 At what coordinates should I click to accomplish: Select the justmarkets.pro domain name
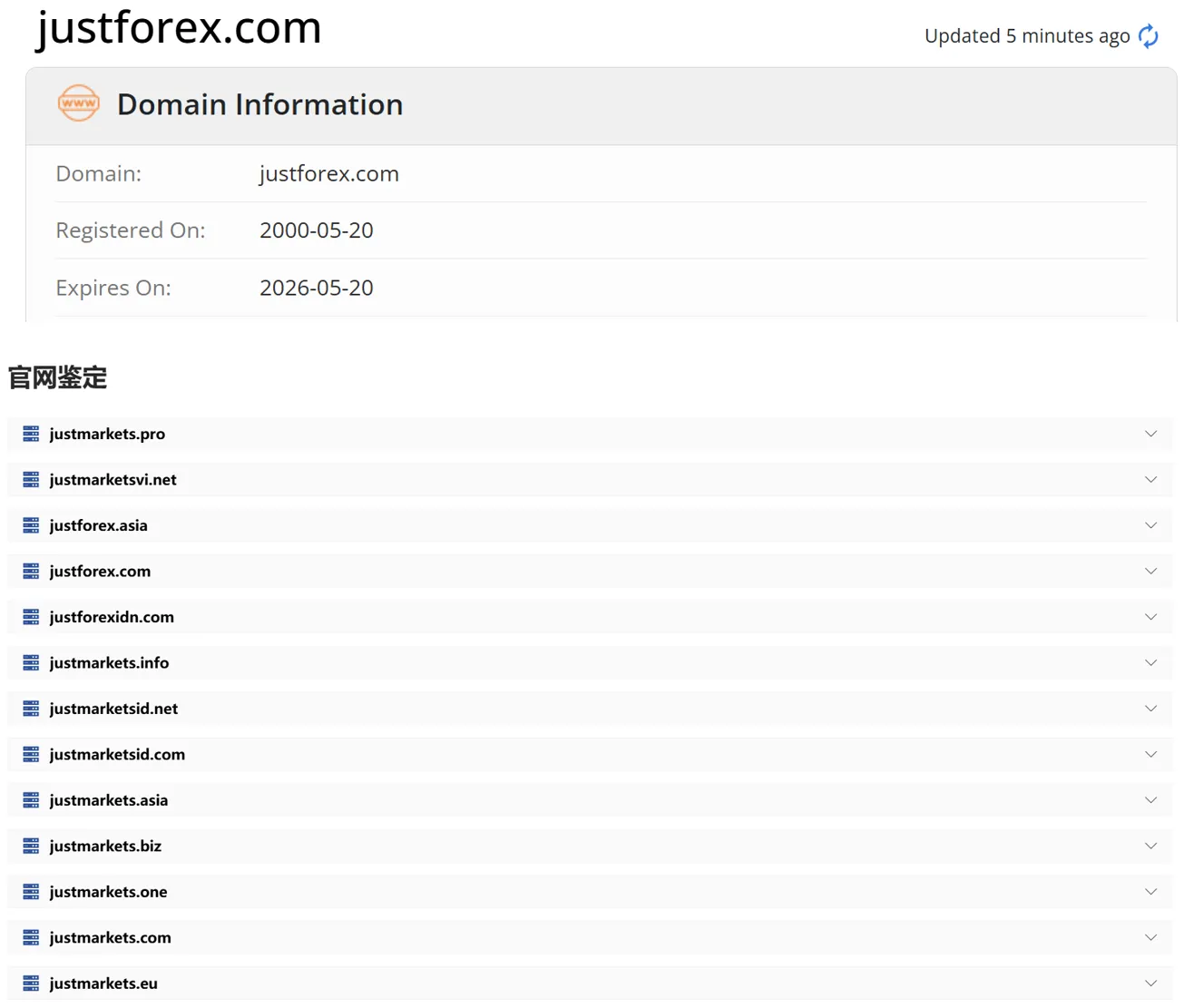pos(107,434)
